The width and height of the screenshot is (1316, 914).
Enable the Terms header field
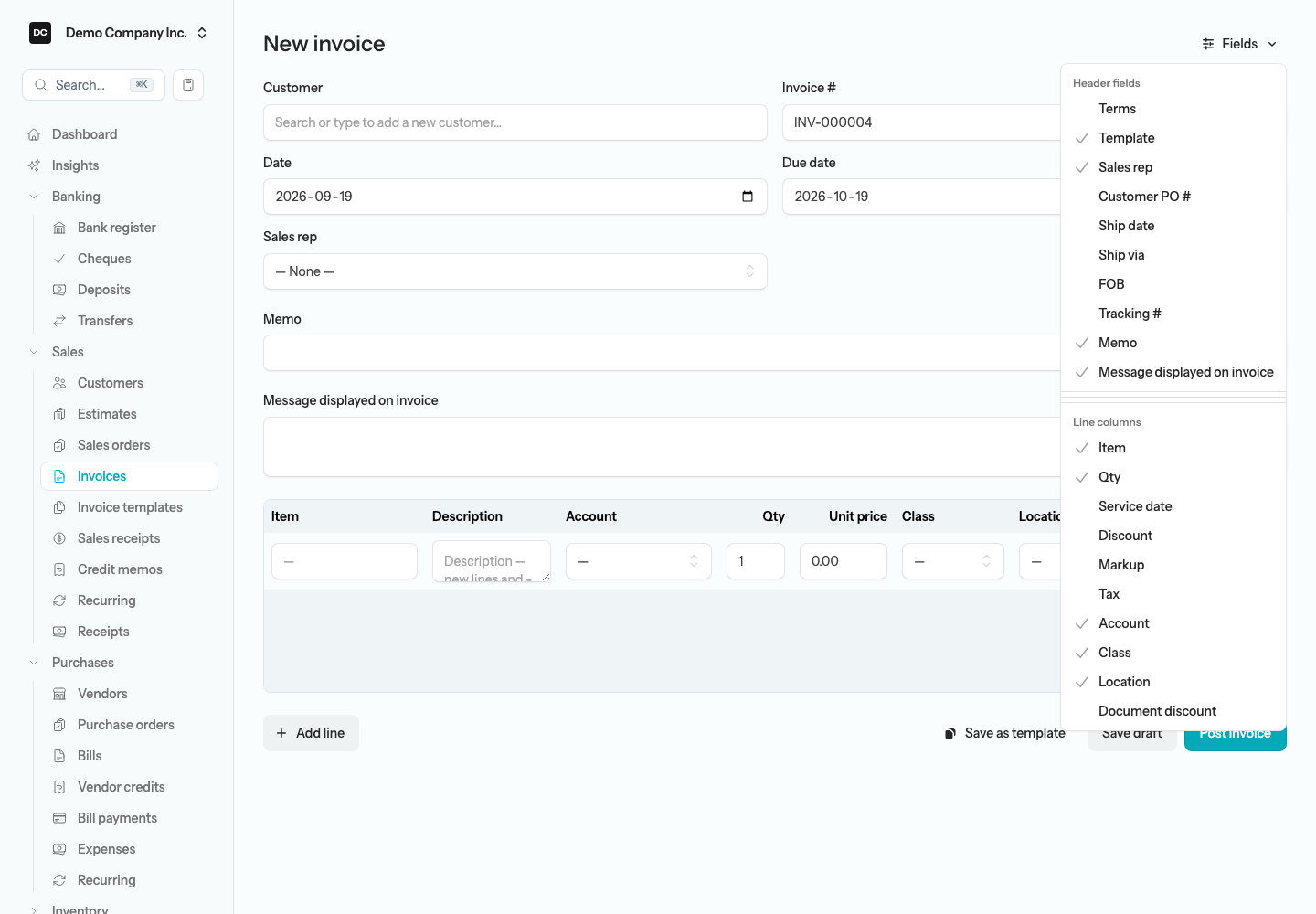pyautogui.click(x=1173, y=109)
